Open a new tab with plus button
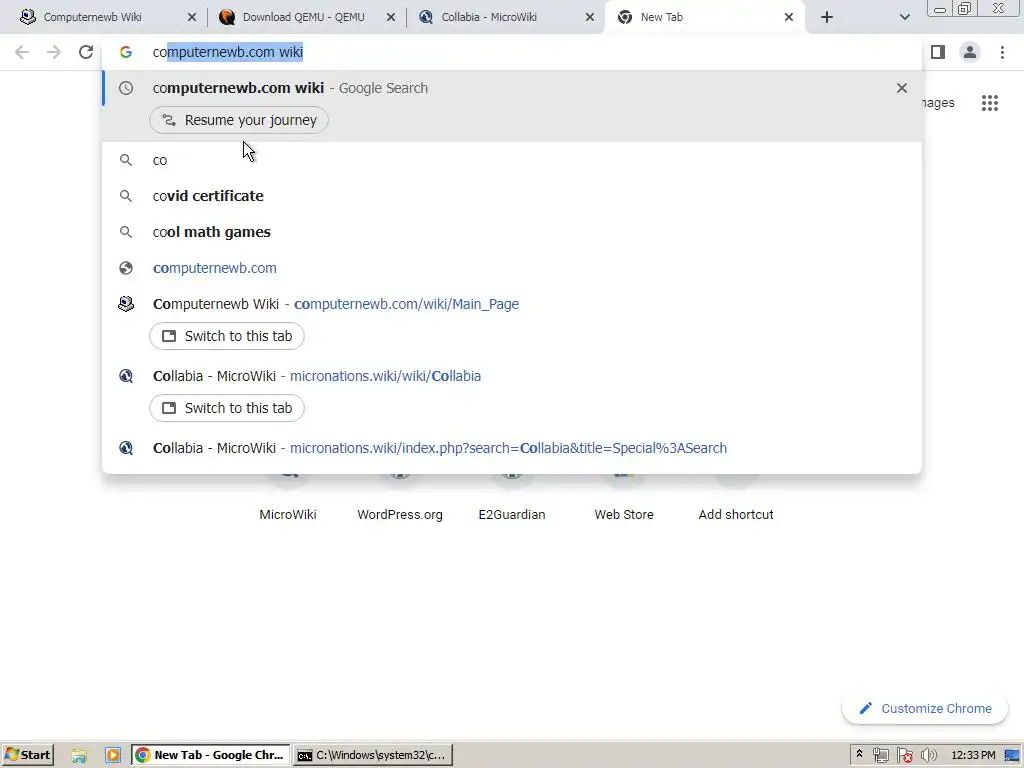 [x=827, y=17]
